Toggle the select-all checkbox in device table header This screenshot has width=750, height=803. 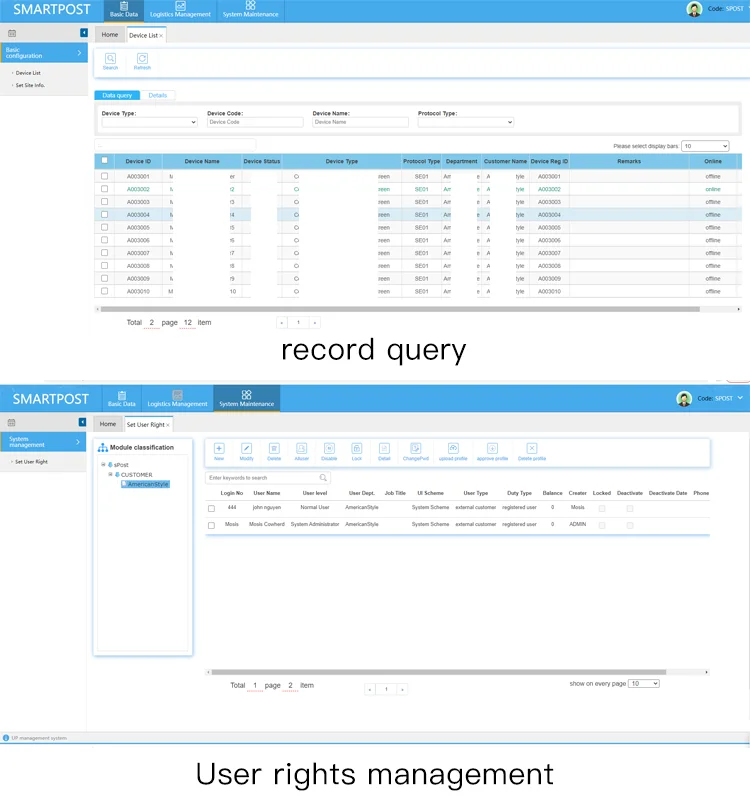(x=104, y=161)
